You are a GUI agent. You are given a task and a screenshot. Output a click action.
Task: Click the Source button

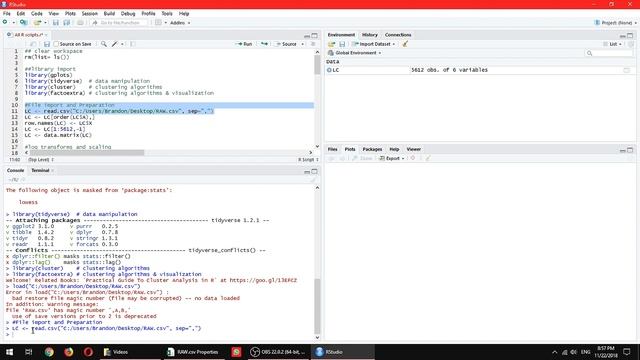coord(286,44)
